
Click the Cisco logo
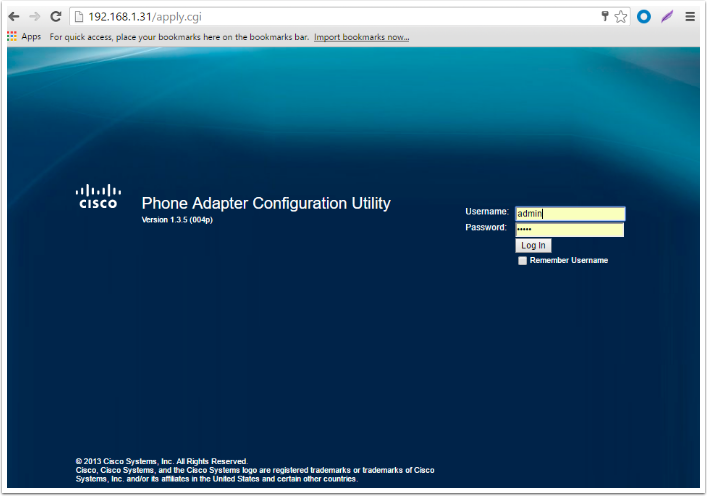pyautogui.click(x=98, y=197)
